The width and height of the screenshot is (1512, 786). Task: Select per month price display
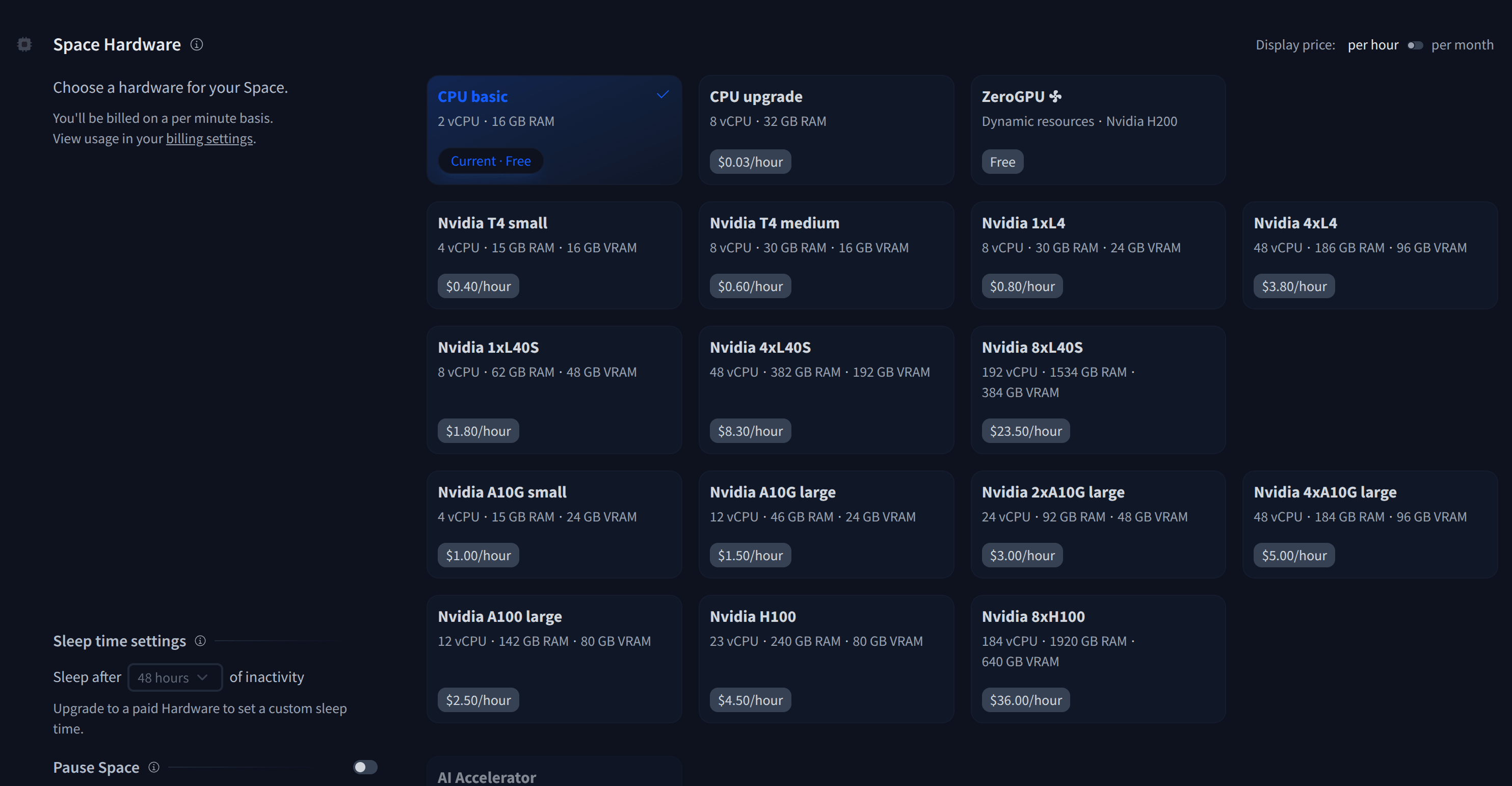click(1462, 45)
